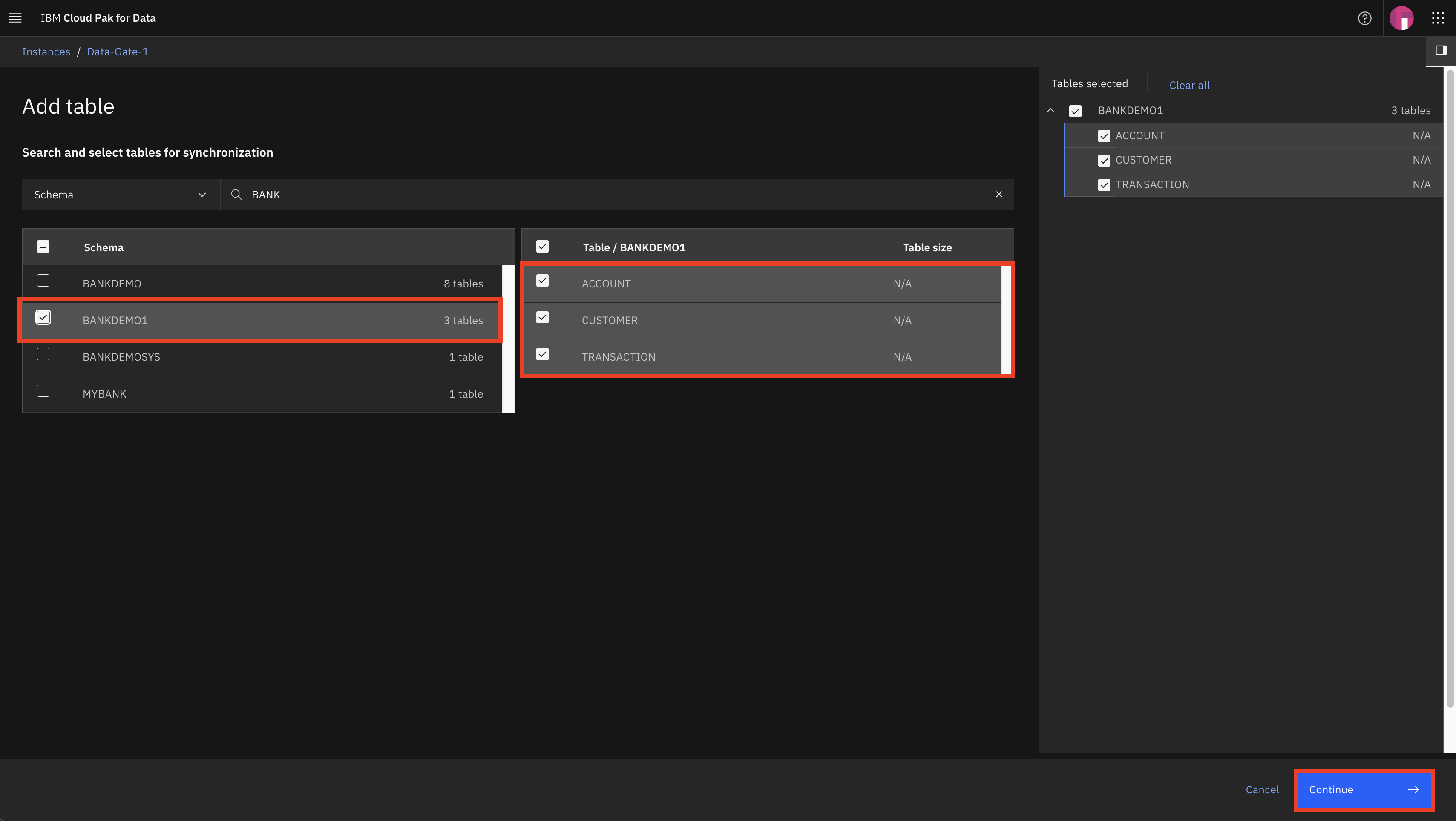The image size is (1456, 821).
Task: Open the user avatar profile menu
Action: pyautogui.click(x=1402, y=17)
